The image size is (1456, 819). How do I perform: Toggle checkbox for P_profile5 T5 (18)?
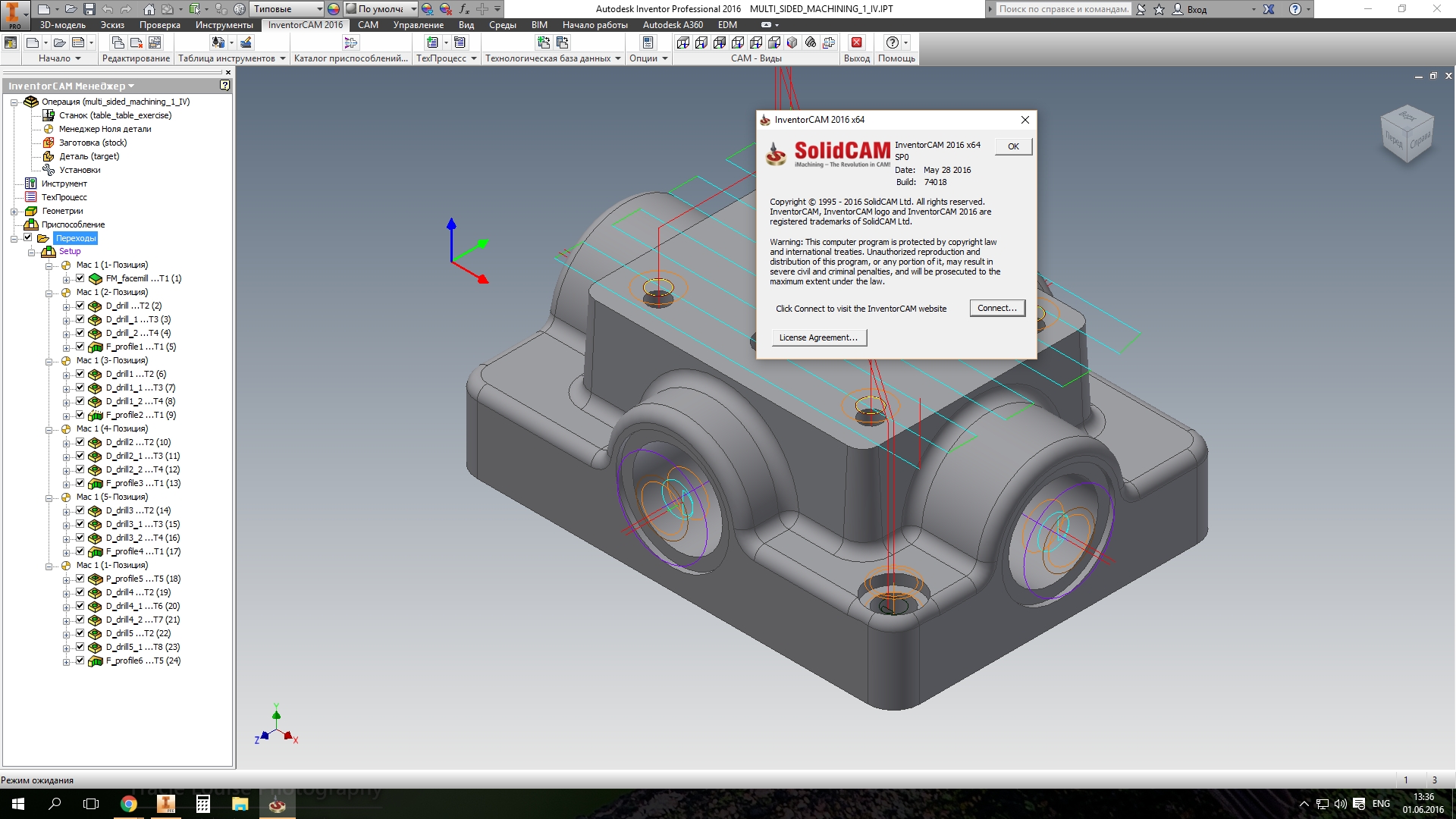(x=80, y=579)
